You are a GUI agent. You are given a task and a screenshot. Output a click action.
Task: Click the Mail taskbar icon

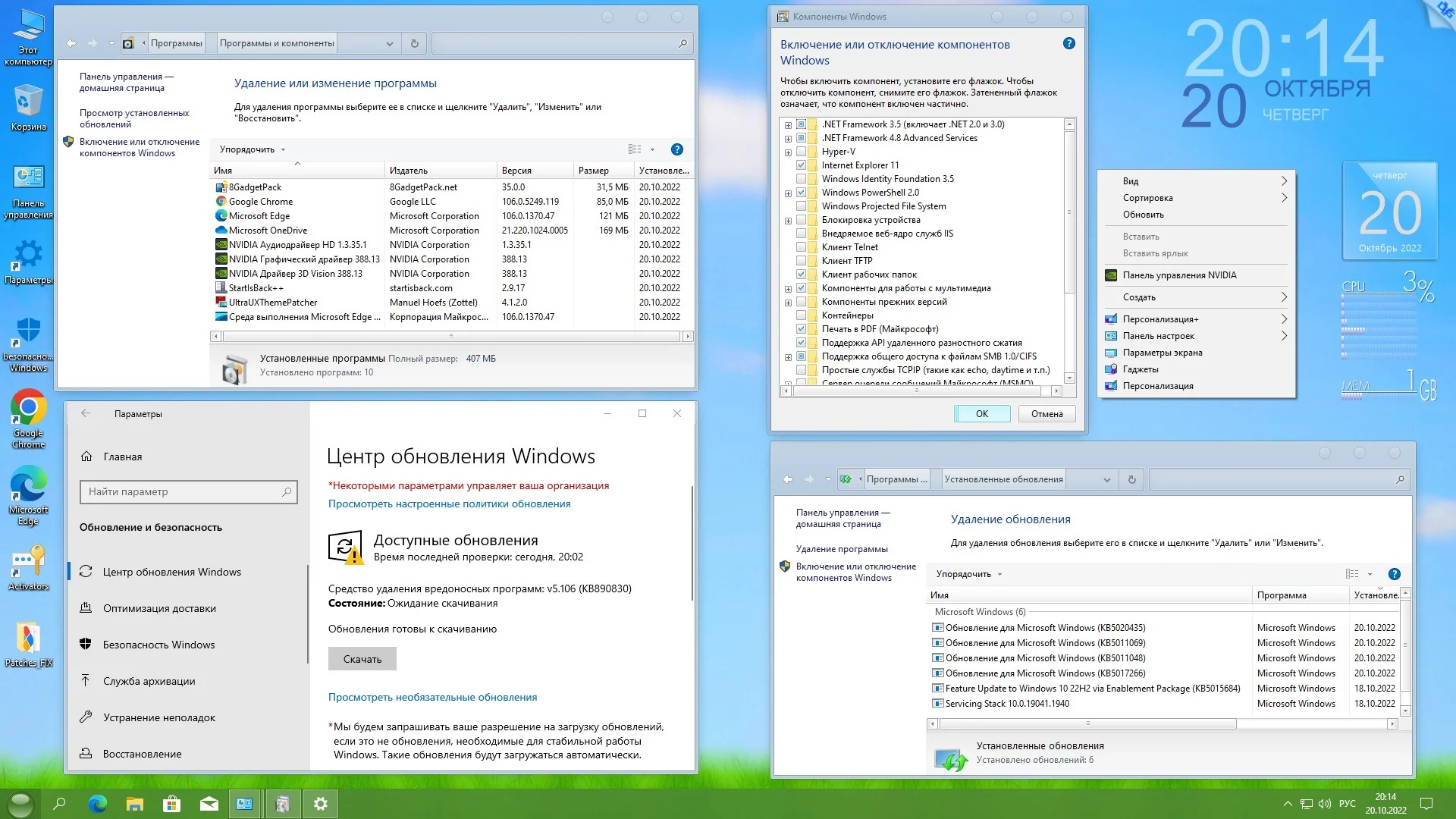point(209,804)
